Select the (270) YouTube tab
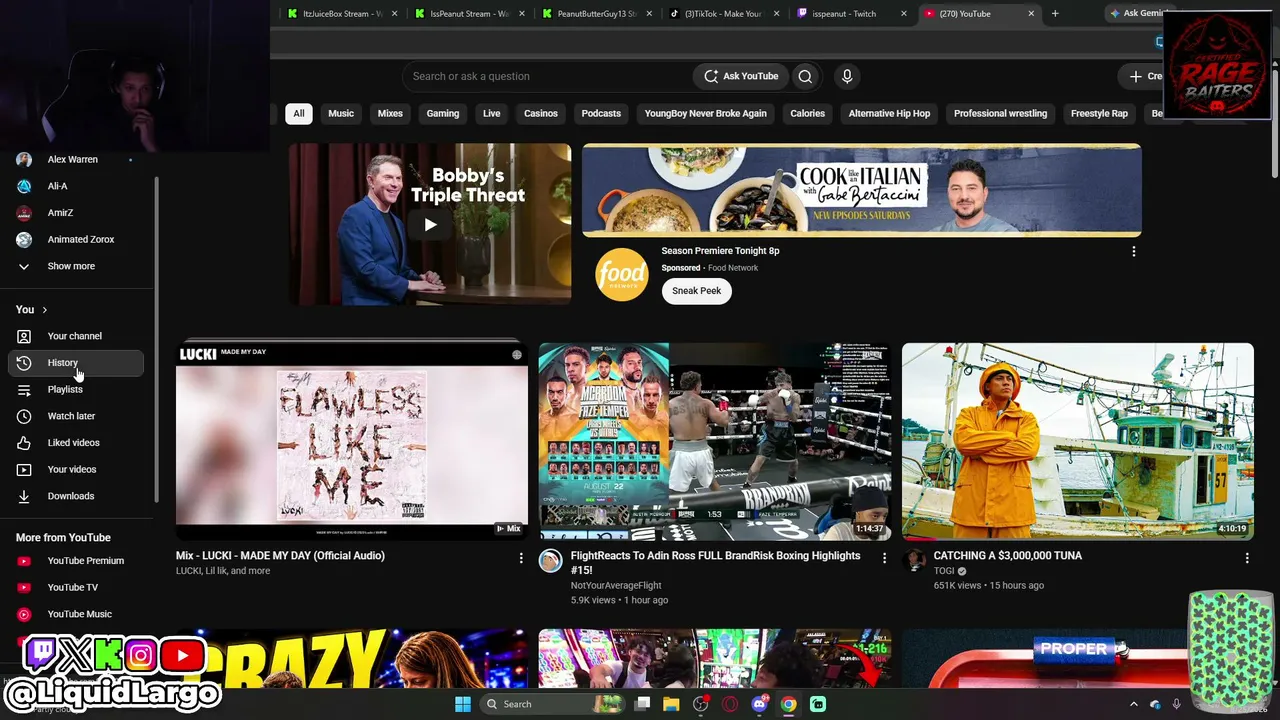The image size is (1280, 720). tap(979, 14)
